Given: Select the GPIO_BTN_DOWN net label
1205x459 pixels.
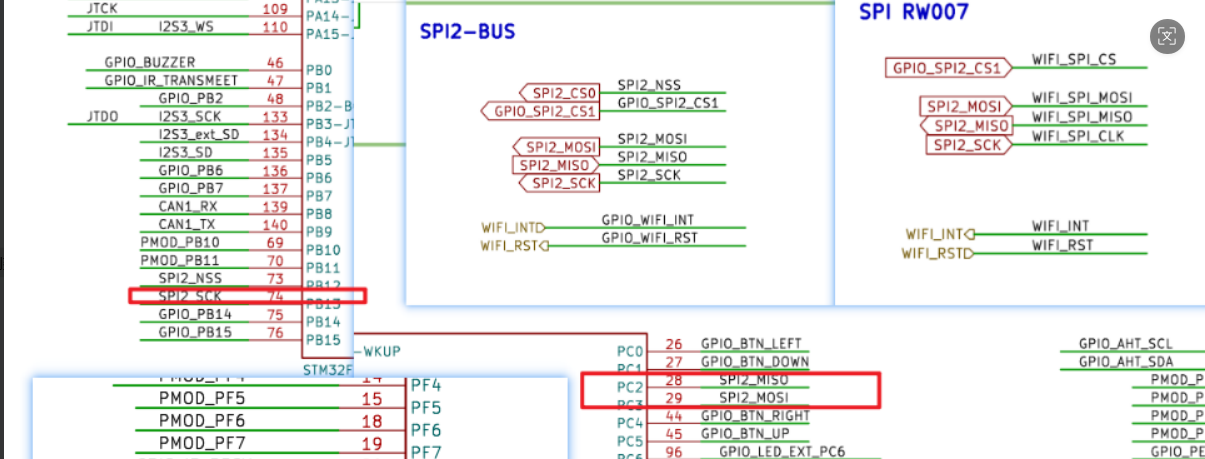Looking at the screenshot, I should coord(755,362).
